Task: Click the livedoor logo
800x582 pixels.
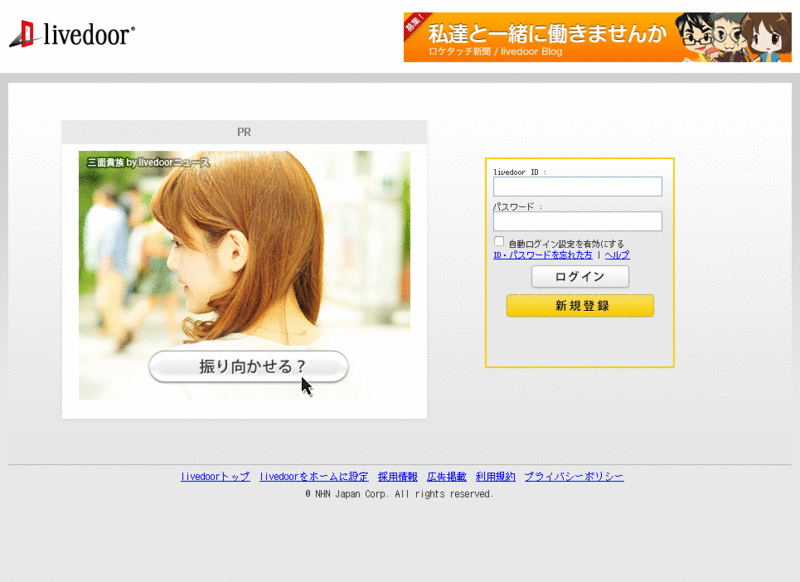Action: [x=72, y=34]
